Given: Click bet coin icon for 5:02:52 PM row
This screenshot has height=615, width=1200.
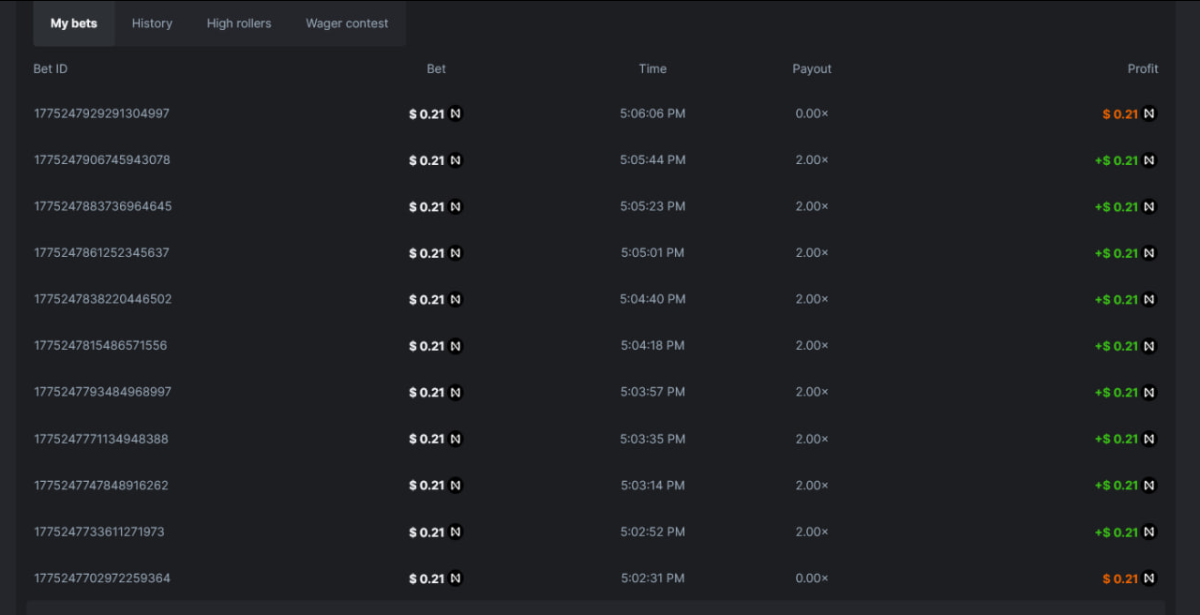Looking at the screenshot, I should [x=456, y=532].
